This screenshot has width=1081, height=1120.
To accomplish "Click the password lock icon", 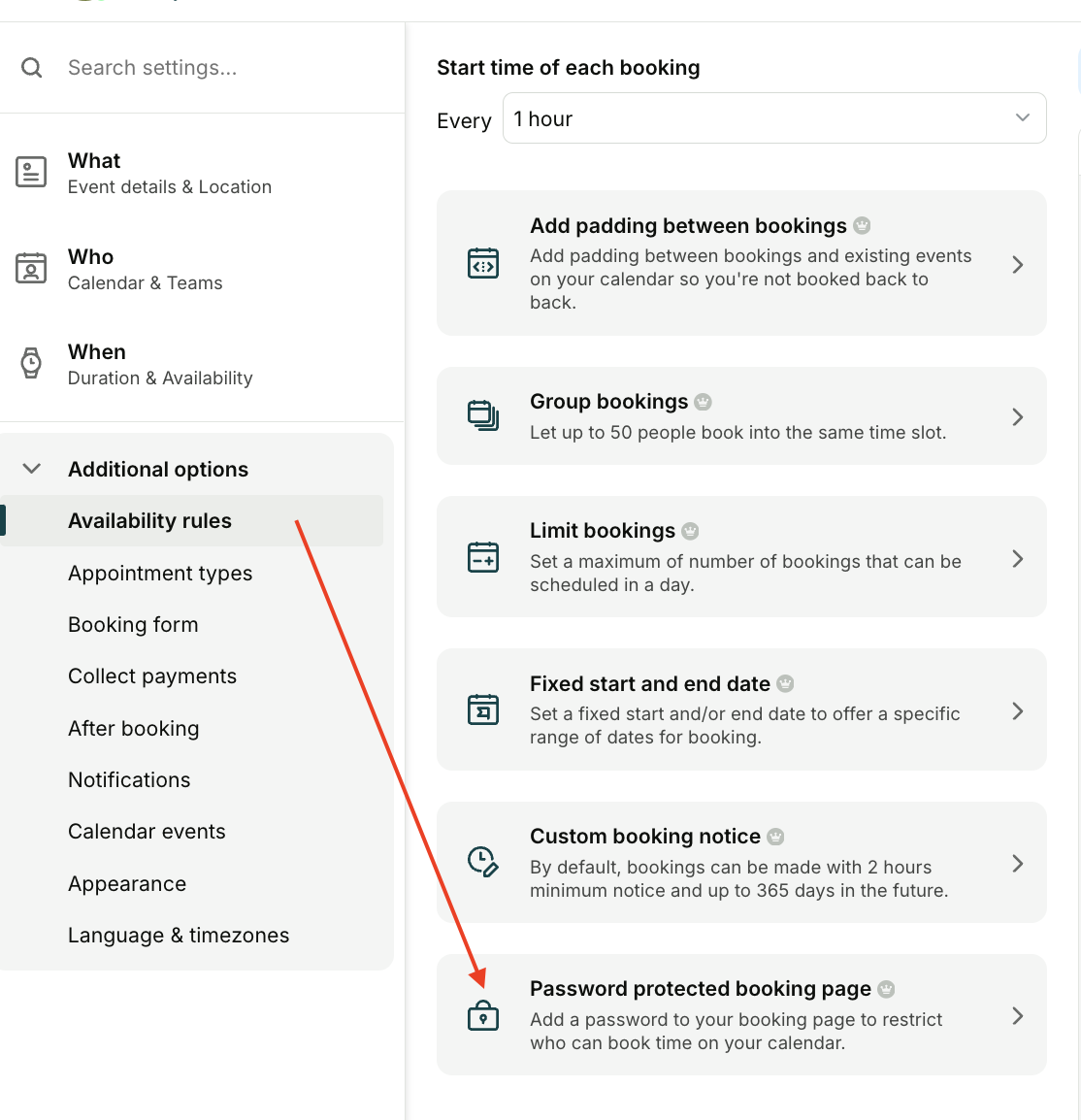I will (483, 1015).
